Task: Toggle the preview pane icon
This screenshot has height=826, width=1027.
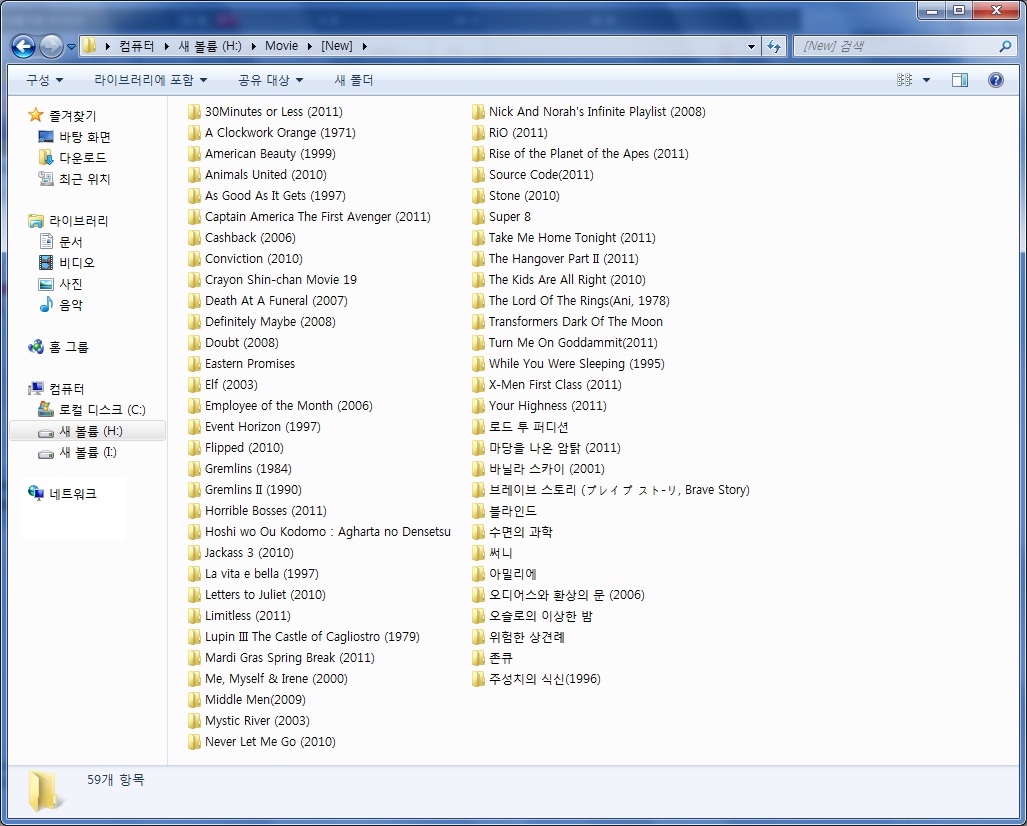Action: (x=960, y=80)
